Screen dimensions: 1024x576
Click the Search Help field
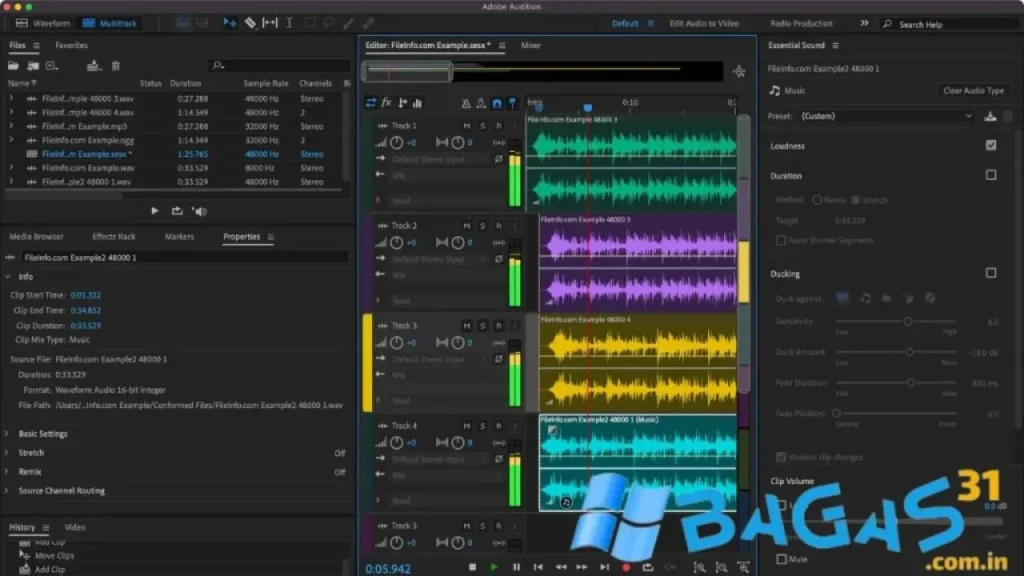pyautogui.click(x=948, y=24)
